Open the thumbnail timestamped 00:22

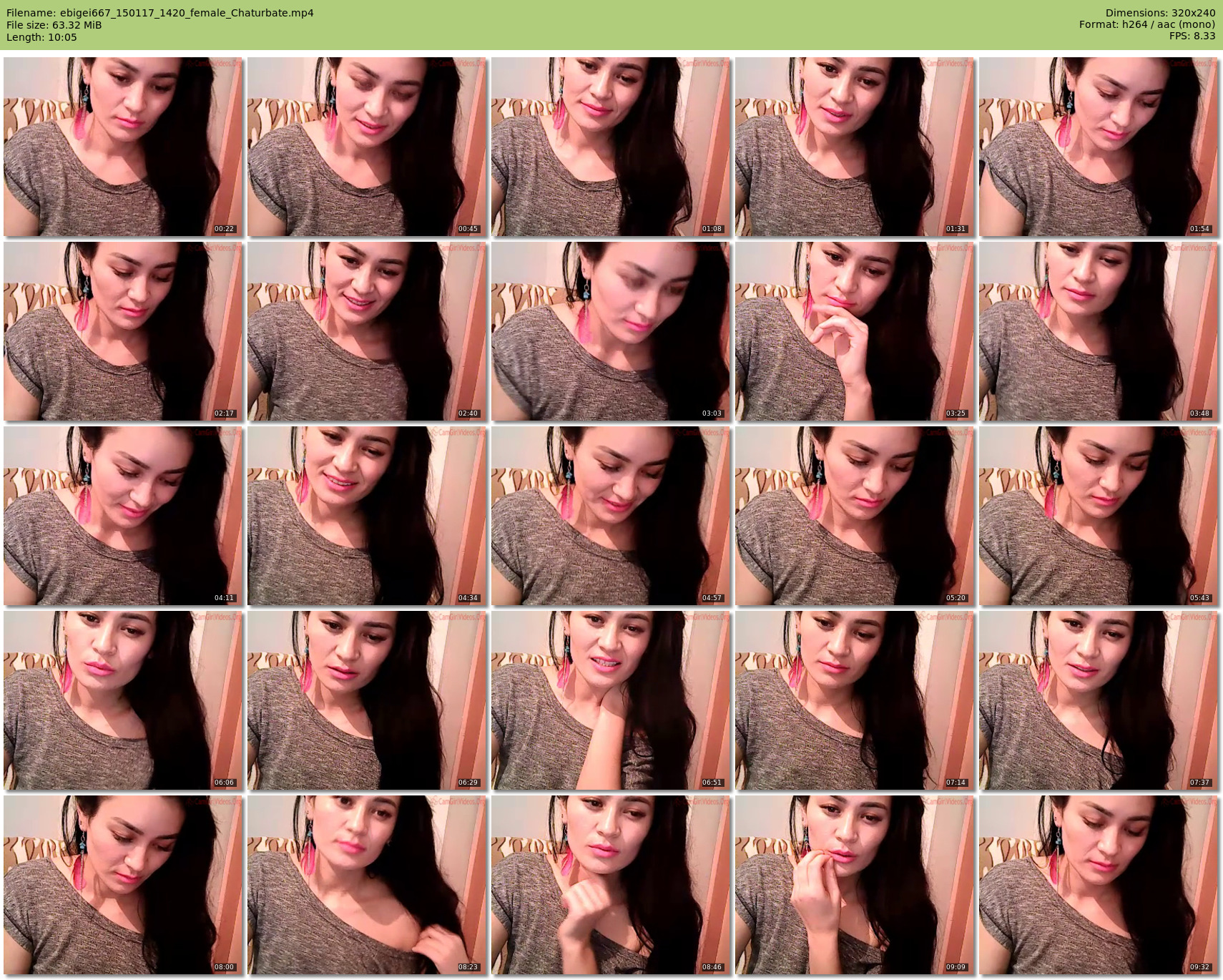[123, 147]
